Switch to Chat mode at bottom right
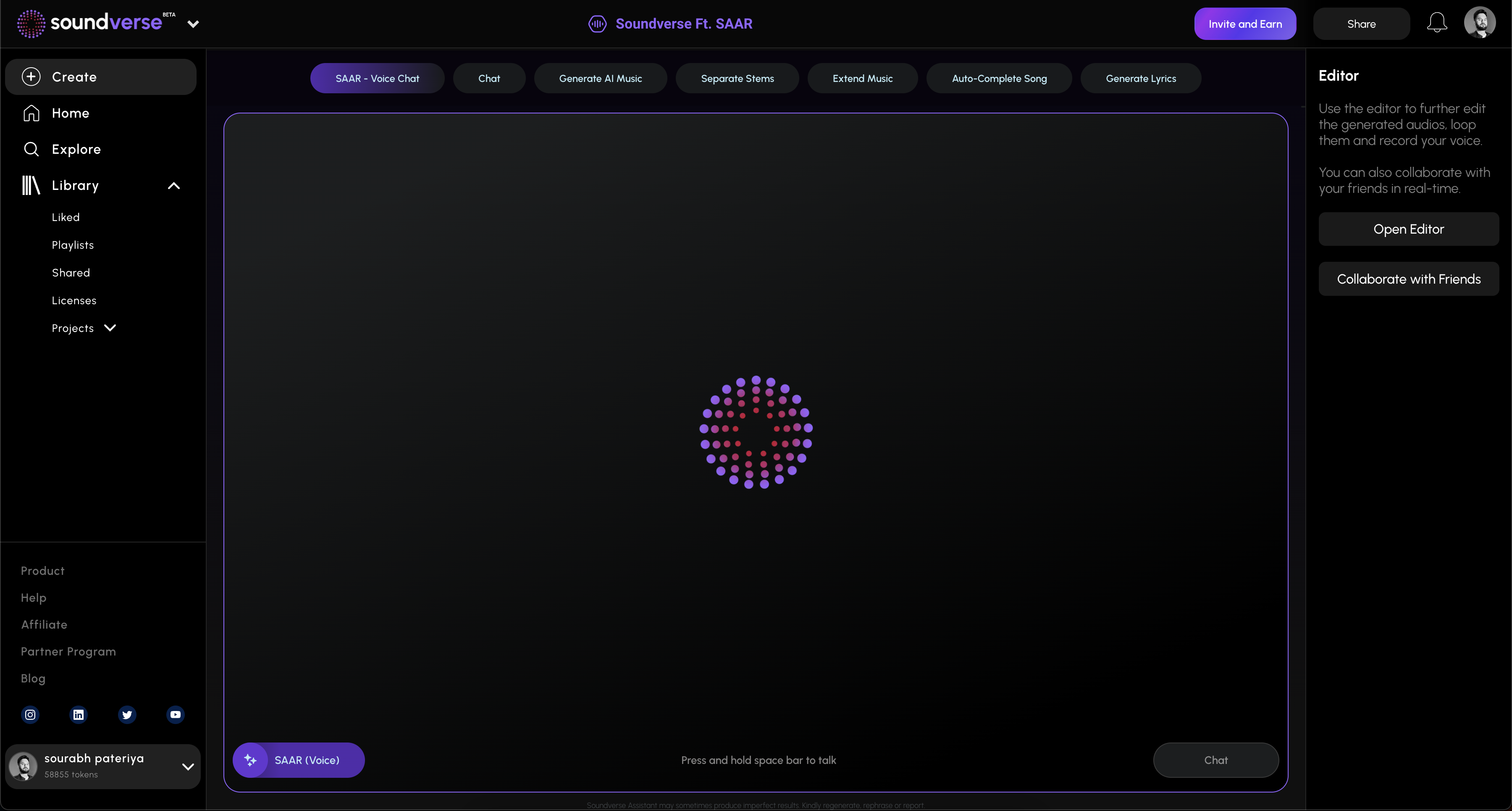 (1215, 760)
